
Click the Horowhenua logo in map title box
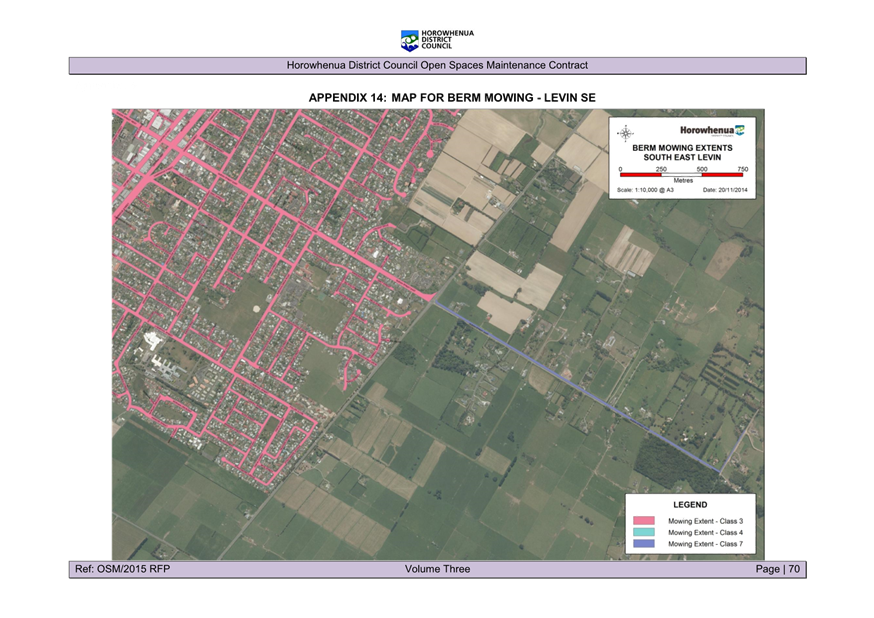tap(712, 130)
